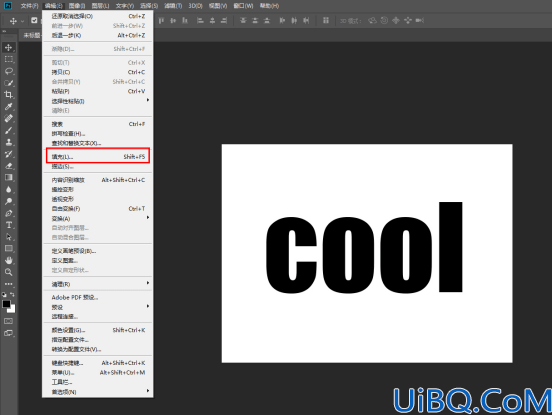Expand the 清理(R) submenu
Image resolution: width=553 pixels, height=415 pixels.
pos(97,284)
